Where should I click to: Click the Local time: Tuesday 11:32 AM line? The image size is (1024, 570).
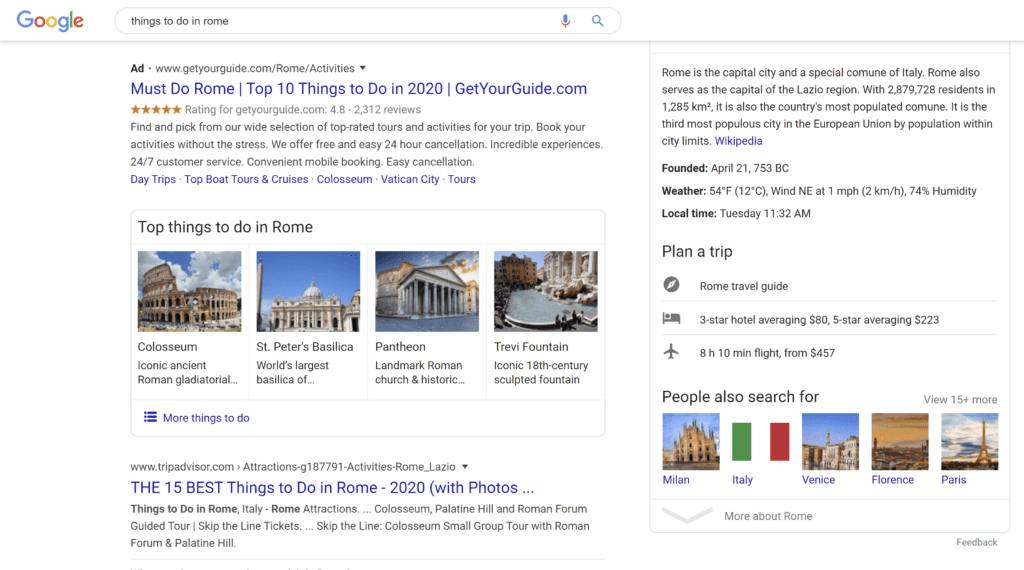click(736, 214)
